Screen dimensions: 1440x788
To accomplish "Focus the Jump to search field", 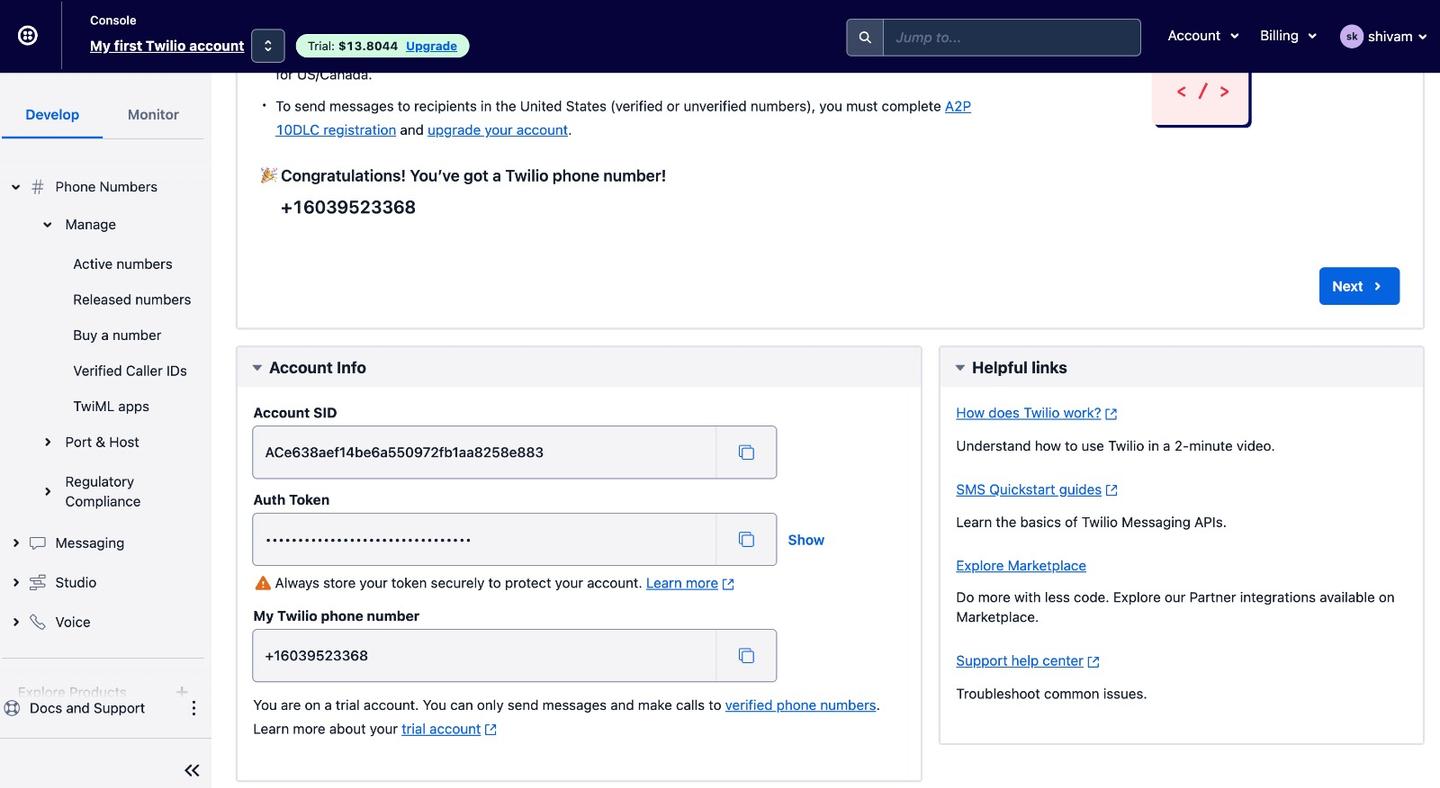I will point(1012,38).
